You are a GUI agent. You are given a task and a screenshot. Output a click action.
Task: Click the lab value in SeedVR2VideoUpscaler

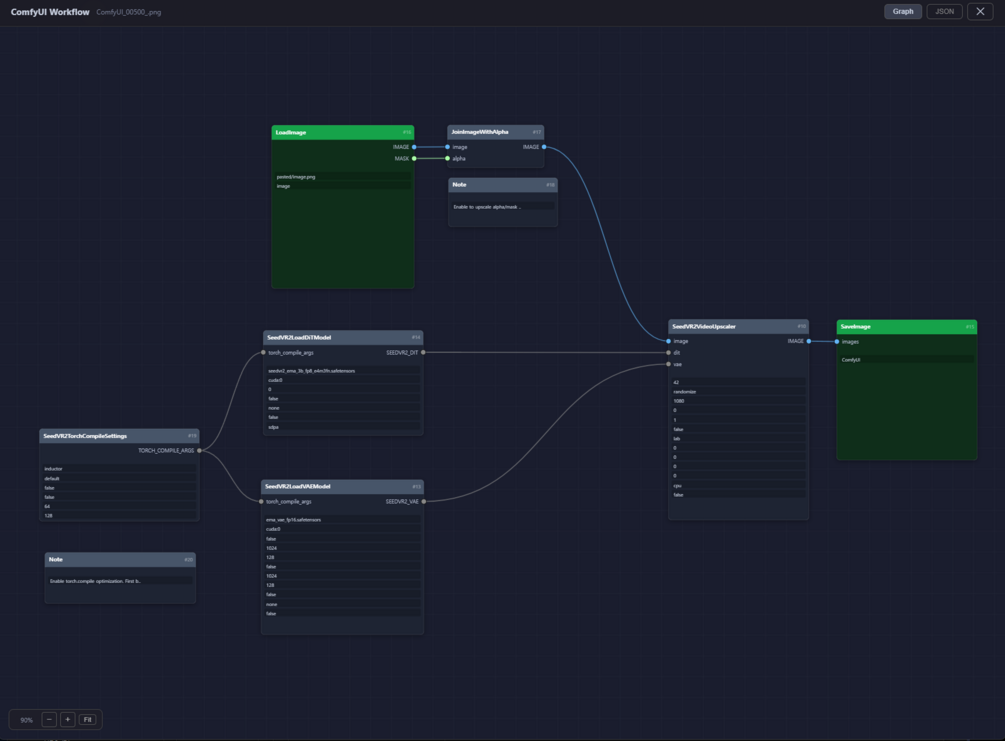738,439
